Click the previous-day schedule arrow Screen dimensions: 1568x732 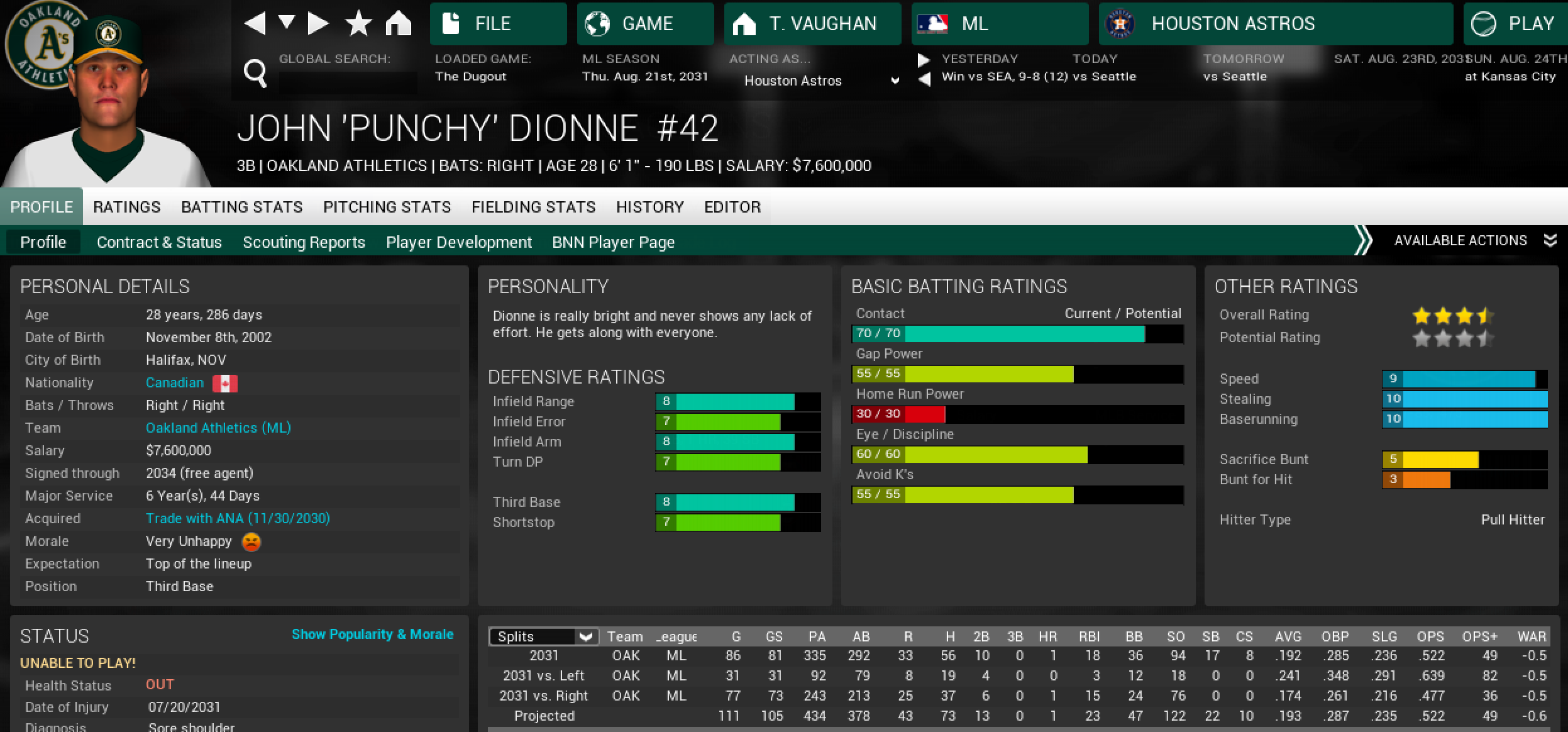pyautogui.click(x=924, y=80)
